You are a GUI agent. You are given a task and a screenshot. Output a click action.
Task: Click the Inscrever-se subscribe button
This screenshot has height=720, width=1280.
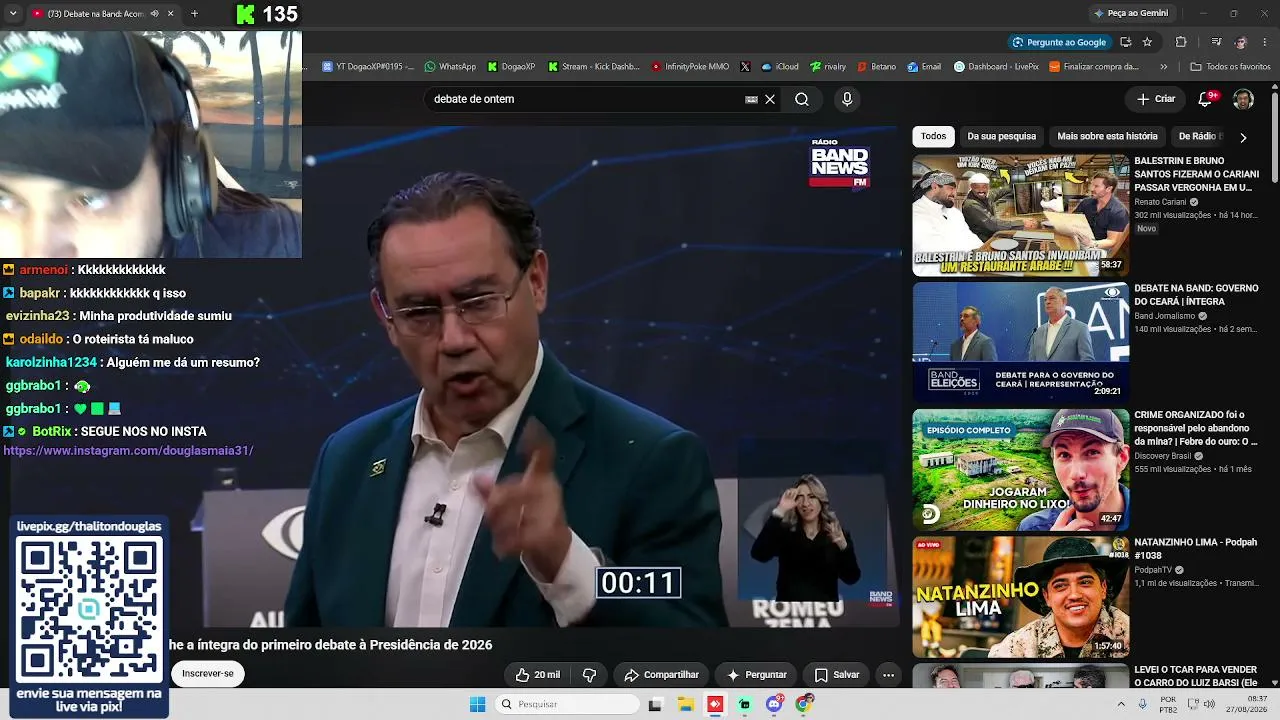[208, 674]
